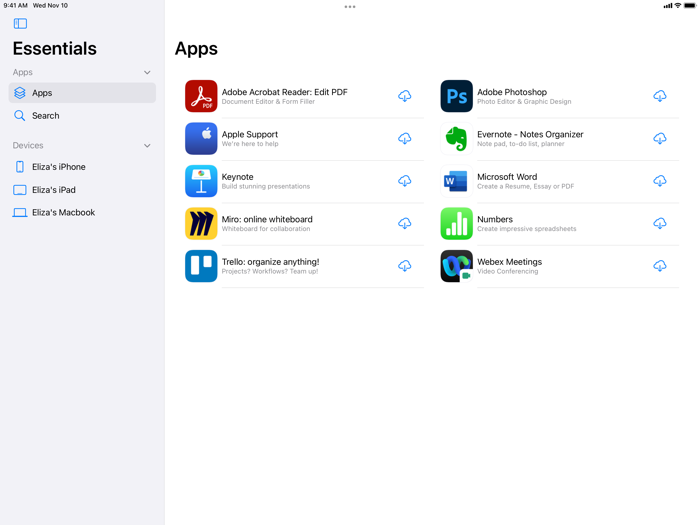Open the Apple Support app icon
Viewport: 700px width, 525px height.
201,138
